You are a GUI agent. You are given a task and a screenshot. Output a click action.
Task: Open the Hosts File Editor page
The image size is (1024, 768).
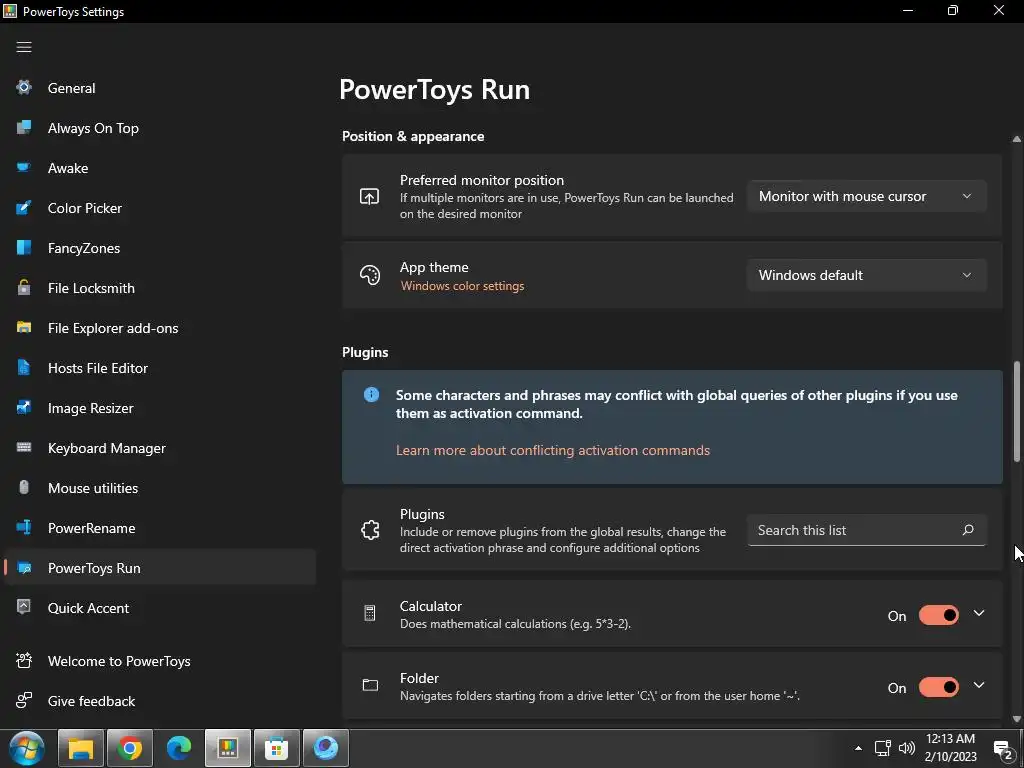click(x=159, y=368)
